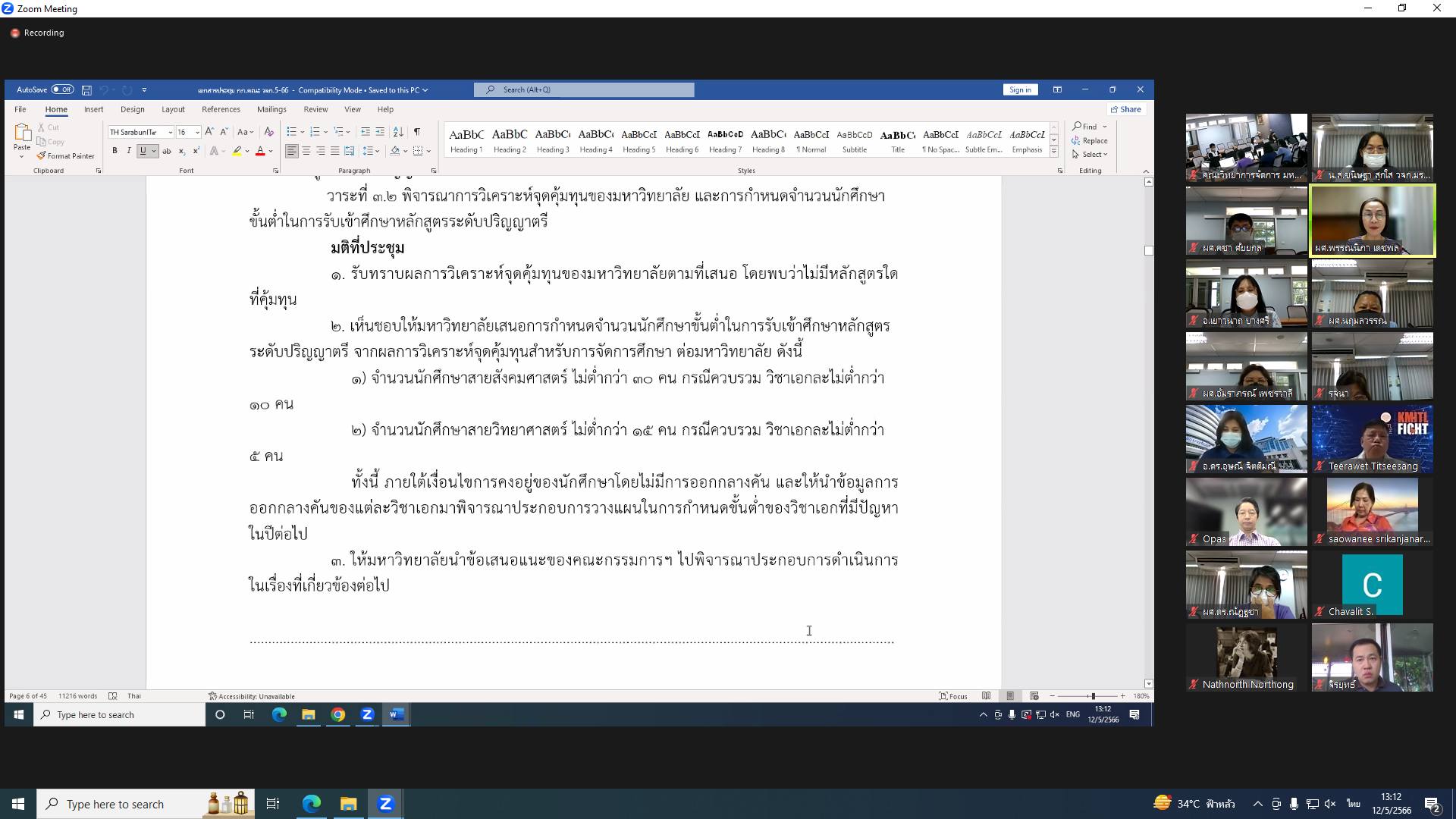Image resolution: width=1456 pixels, height=819 pixels.
Task: Open the Borders dropdown arrow
Action: [x=428, y=151]
